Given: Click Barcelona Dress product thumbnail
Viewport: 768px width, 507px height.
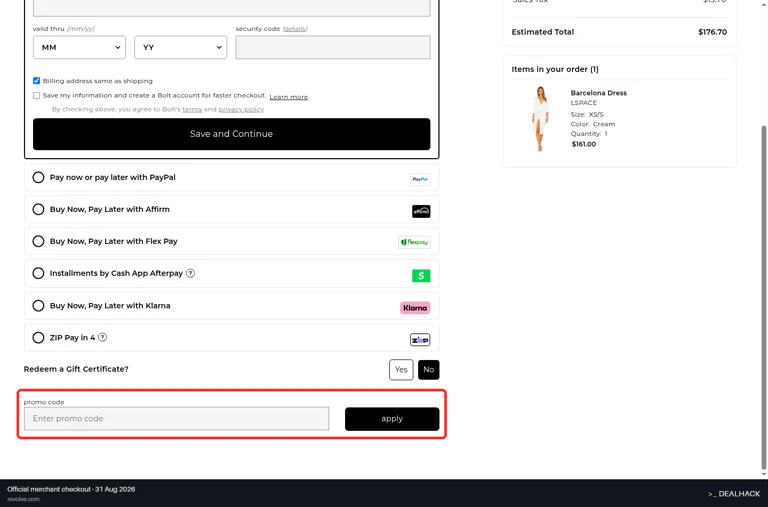Looking at the screenshot, I should pos(540,119).
